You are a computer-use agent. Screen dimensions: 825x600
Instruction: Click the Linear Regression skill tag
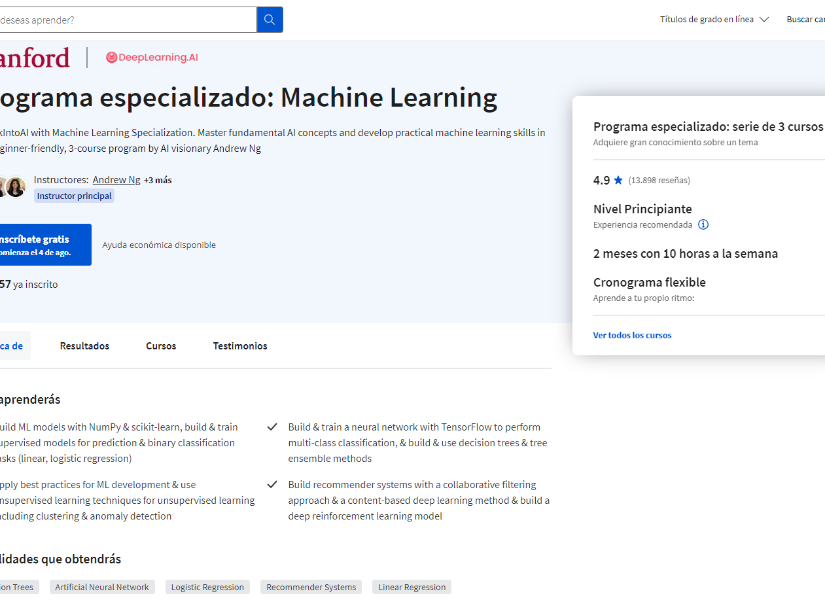(412, 587)
